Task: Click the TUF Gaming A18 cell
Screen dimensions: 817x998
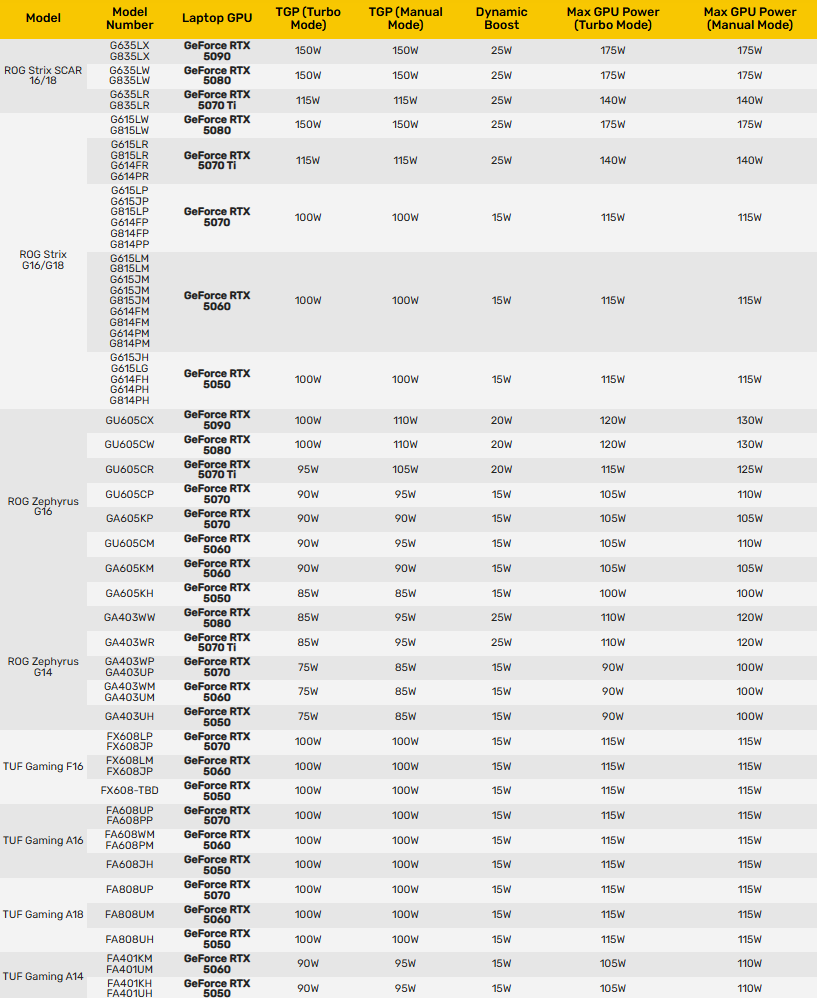Action: 43,915
